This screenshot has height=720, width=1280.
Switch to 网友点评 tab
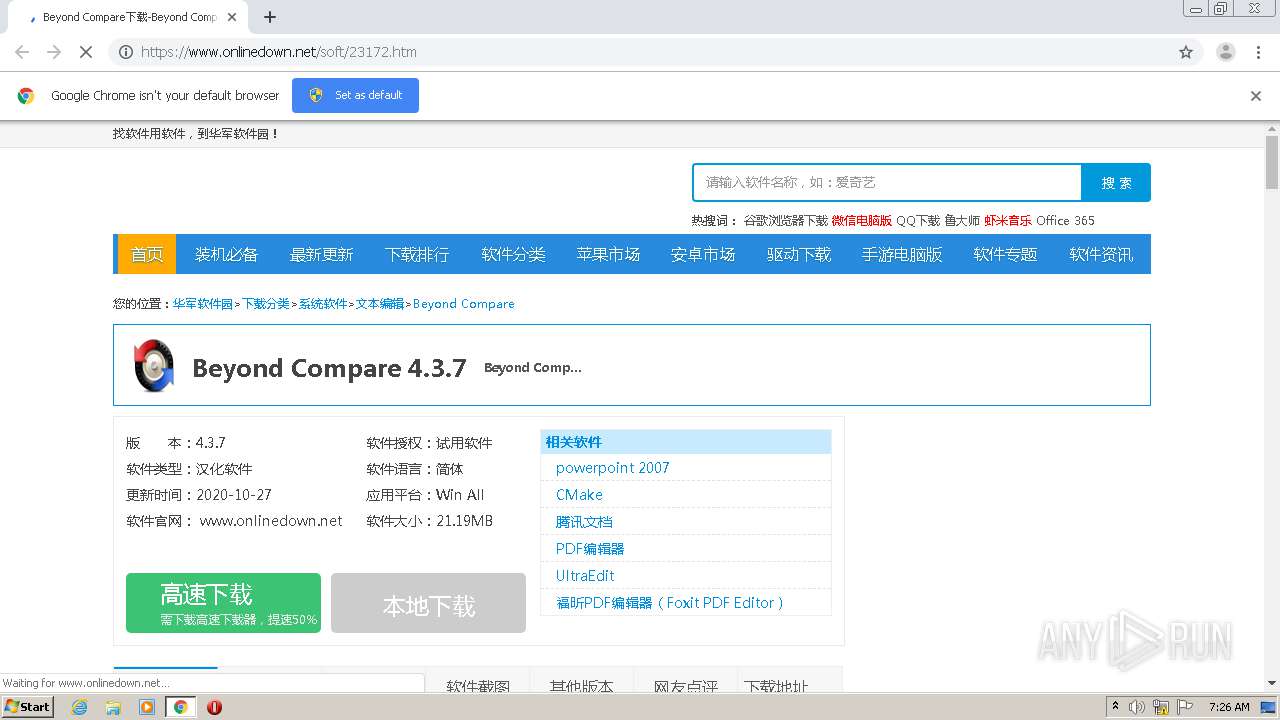coord(686,686)
